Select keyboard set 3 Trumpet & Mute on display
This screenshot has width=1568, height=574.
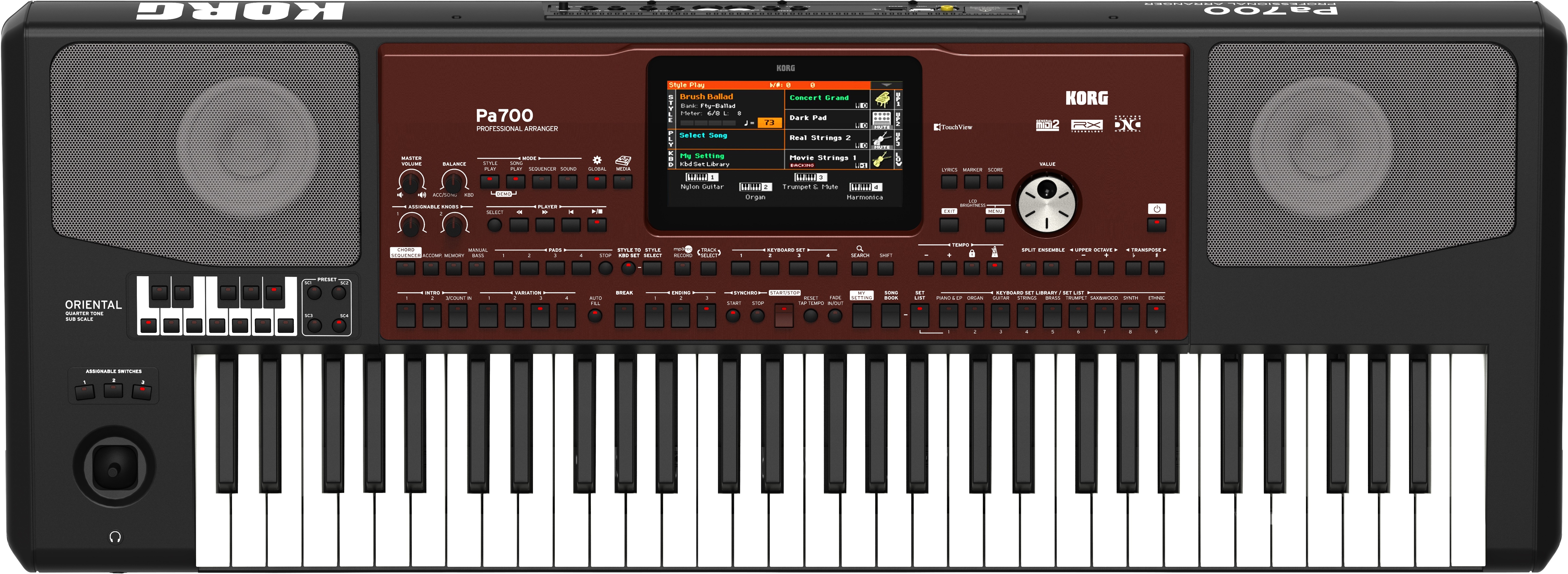coord(810,182)
